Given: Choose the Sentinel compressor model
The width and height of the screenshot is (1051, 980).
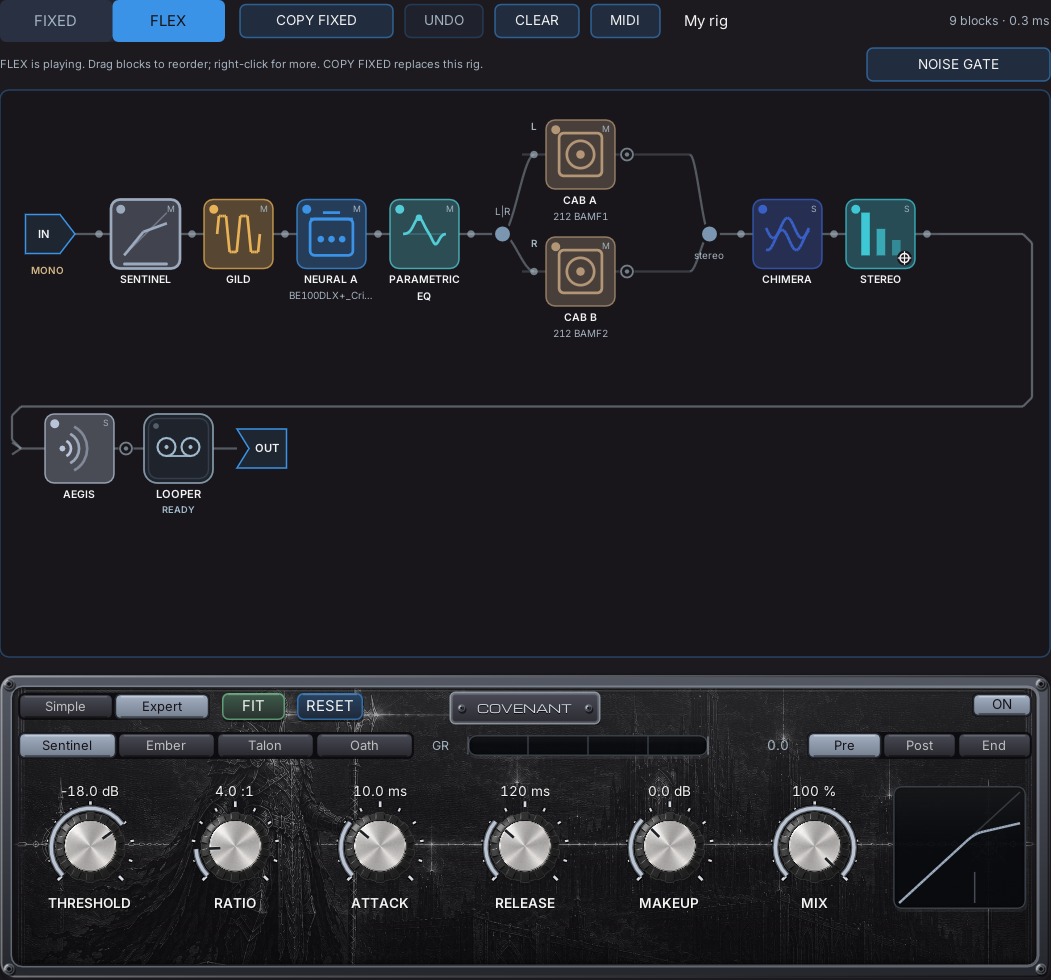Looking at the screenshot, I should 67,745.
